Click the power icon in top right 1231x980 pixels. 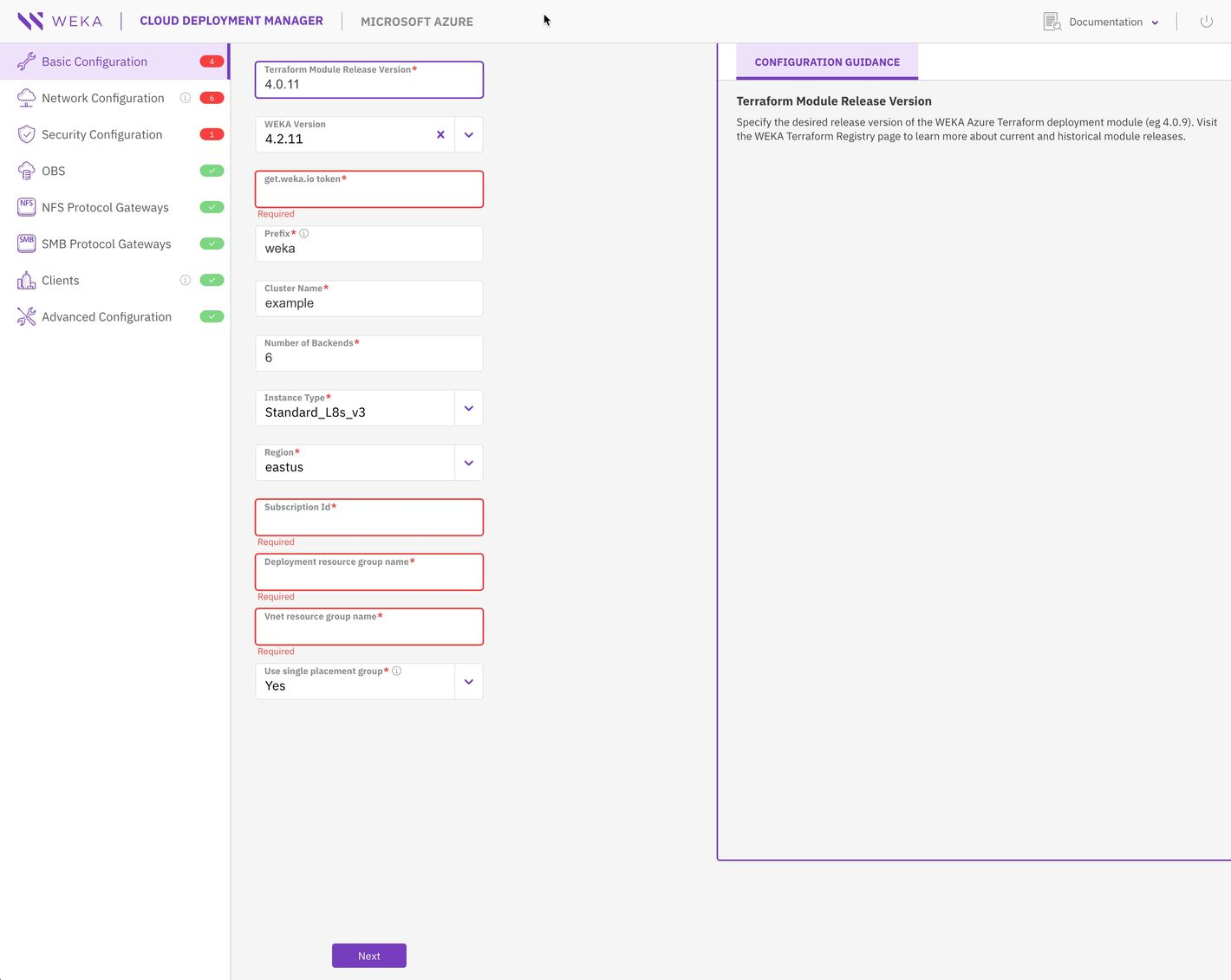coord(1206,22)
